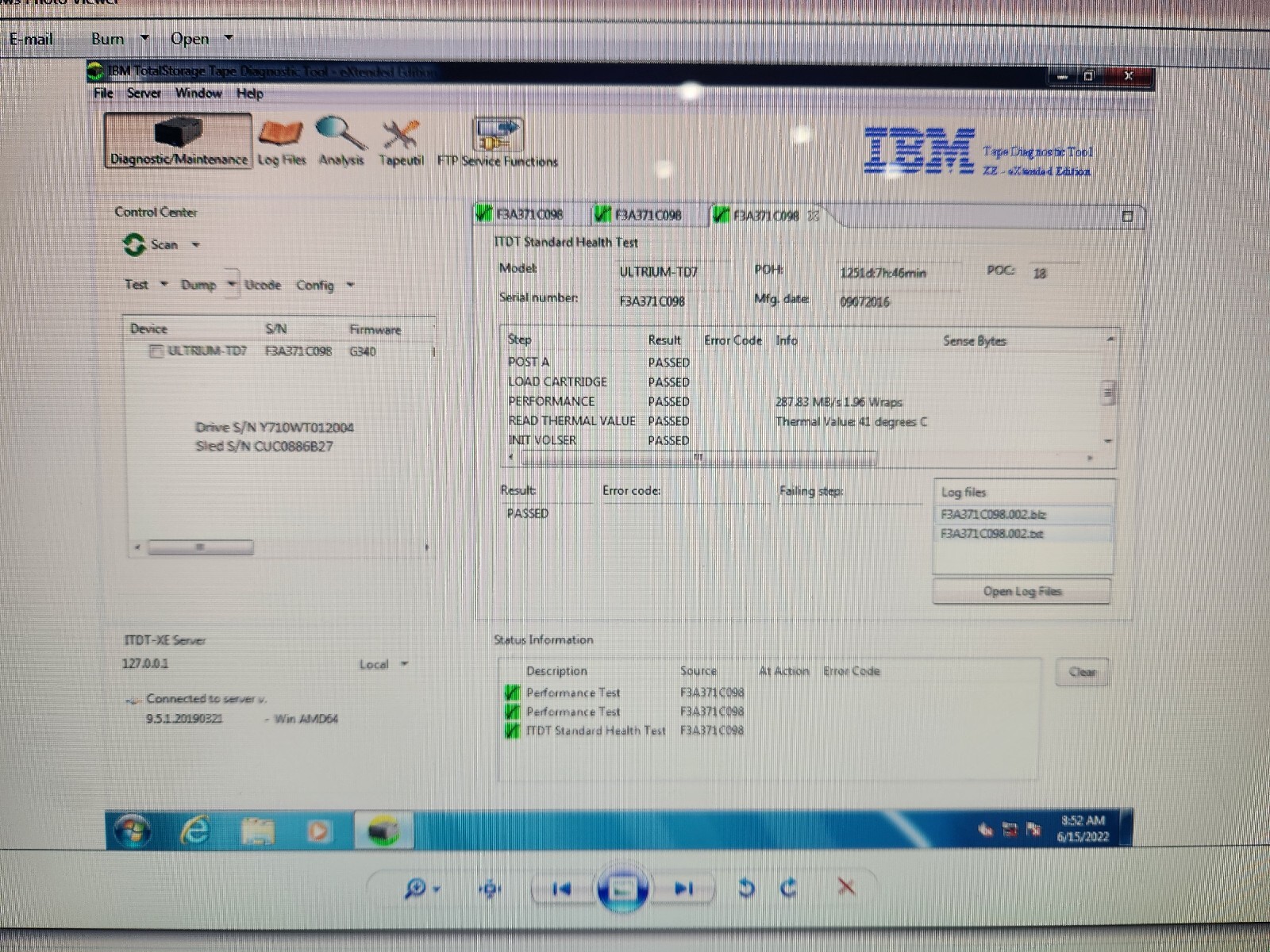Click the Firmware column header
The height and width of the screenshot is (952, 1270).
pyautogui.click(x=375, y=329)
